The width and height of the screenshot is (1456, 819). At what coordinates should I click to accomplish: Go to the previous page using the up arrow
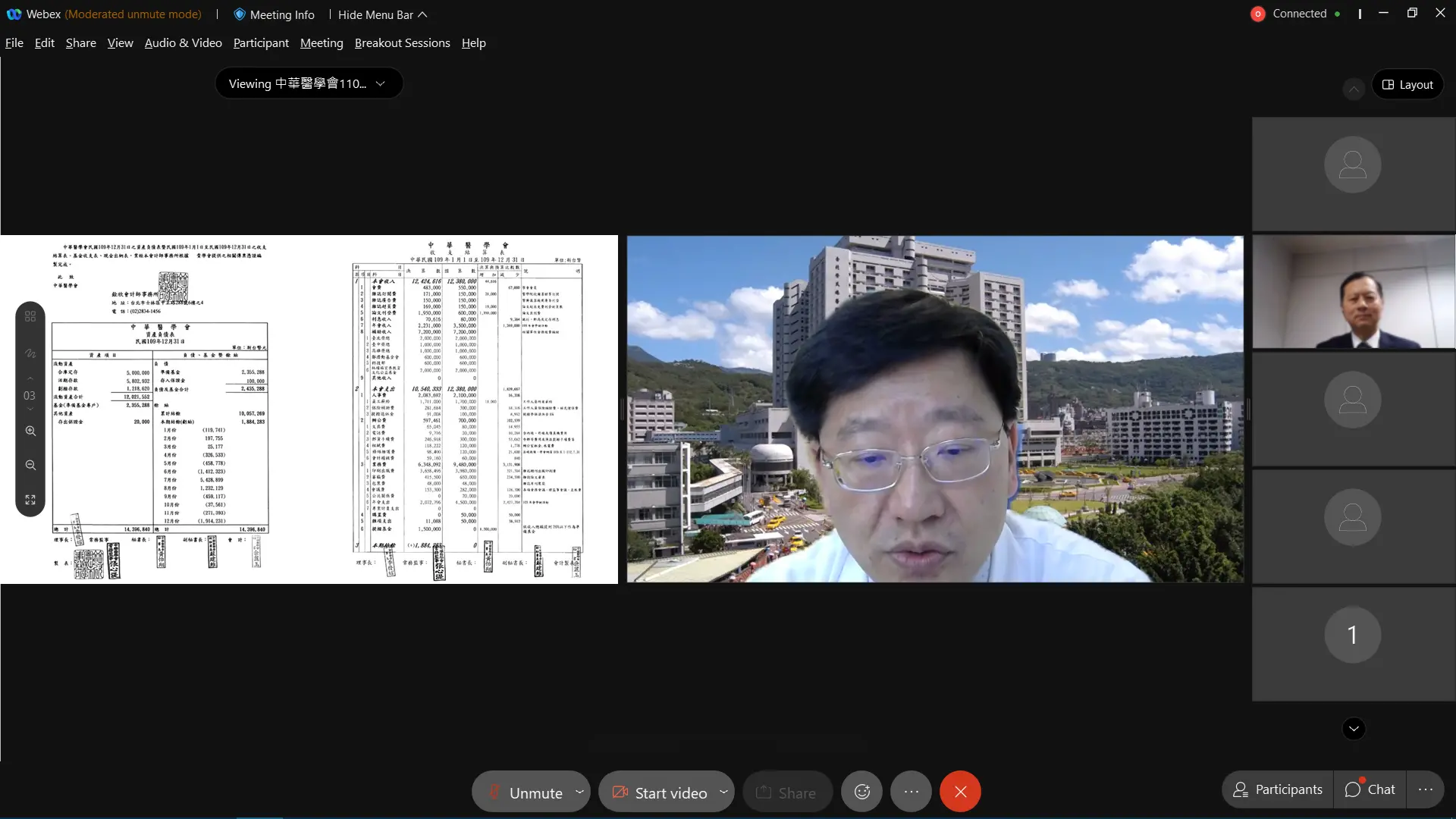tap(30, 378)
